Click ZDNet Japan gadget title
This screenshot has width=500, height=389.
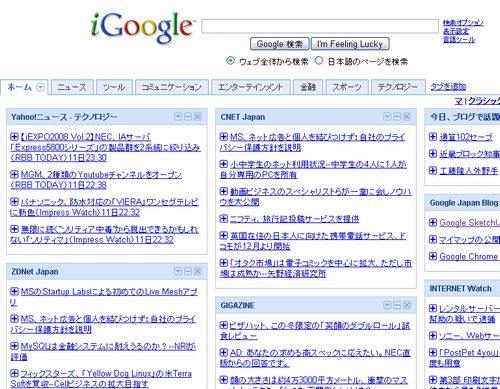tap(35, 272)
